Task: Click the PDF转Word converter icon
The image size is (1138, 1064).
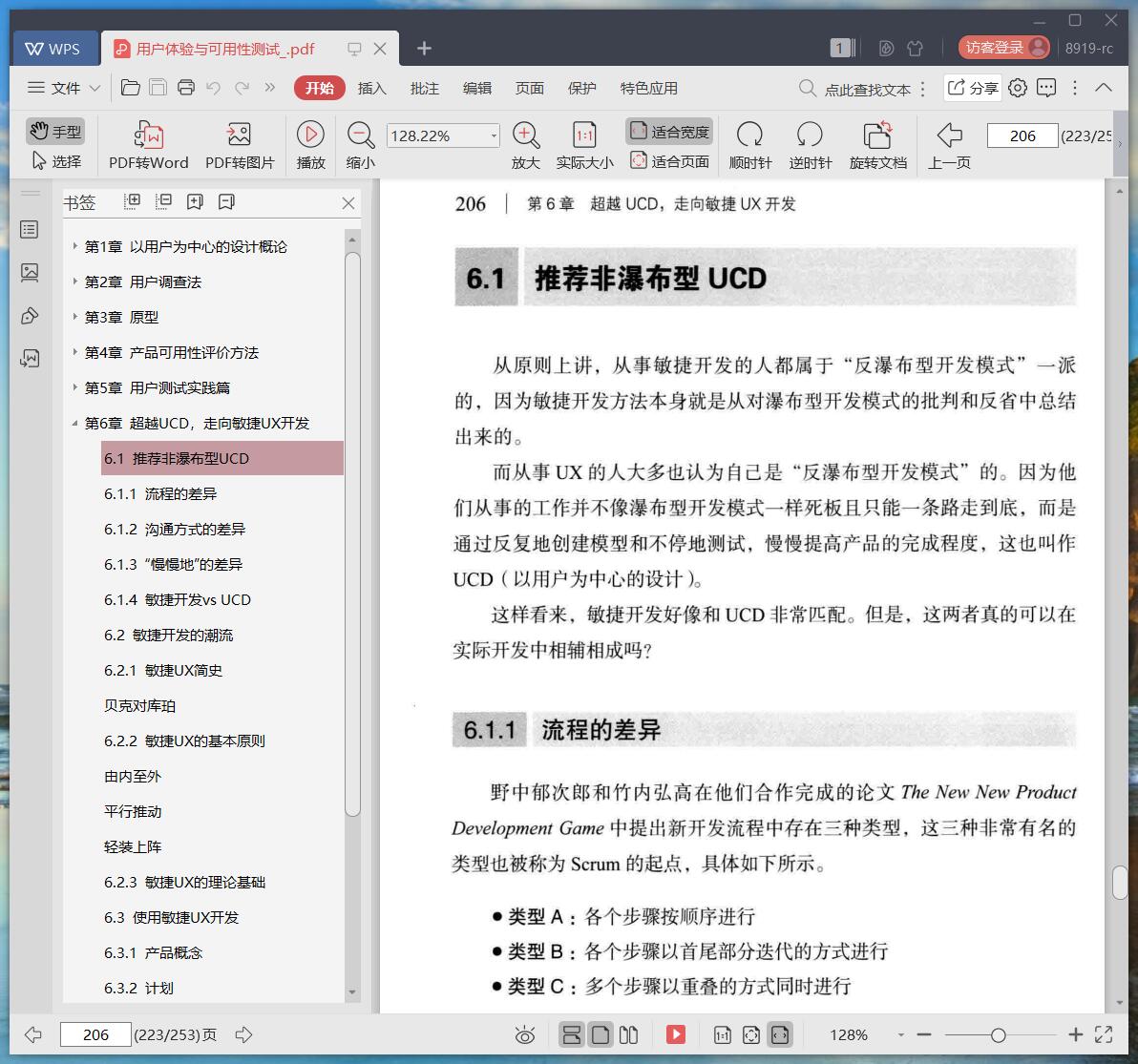Action: (148, 135)
